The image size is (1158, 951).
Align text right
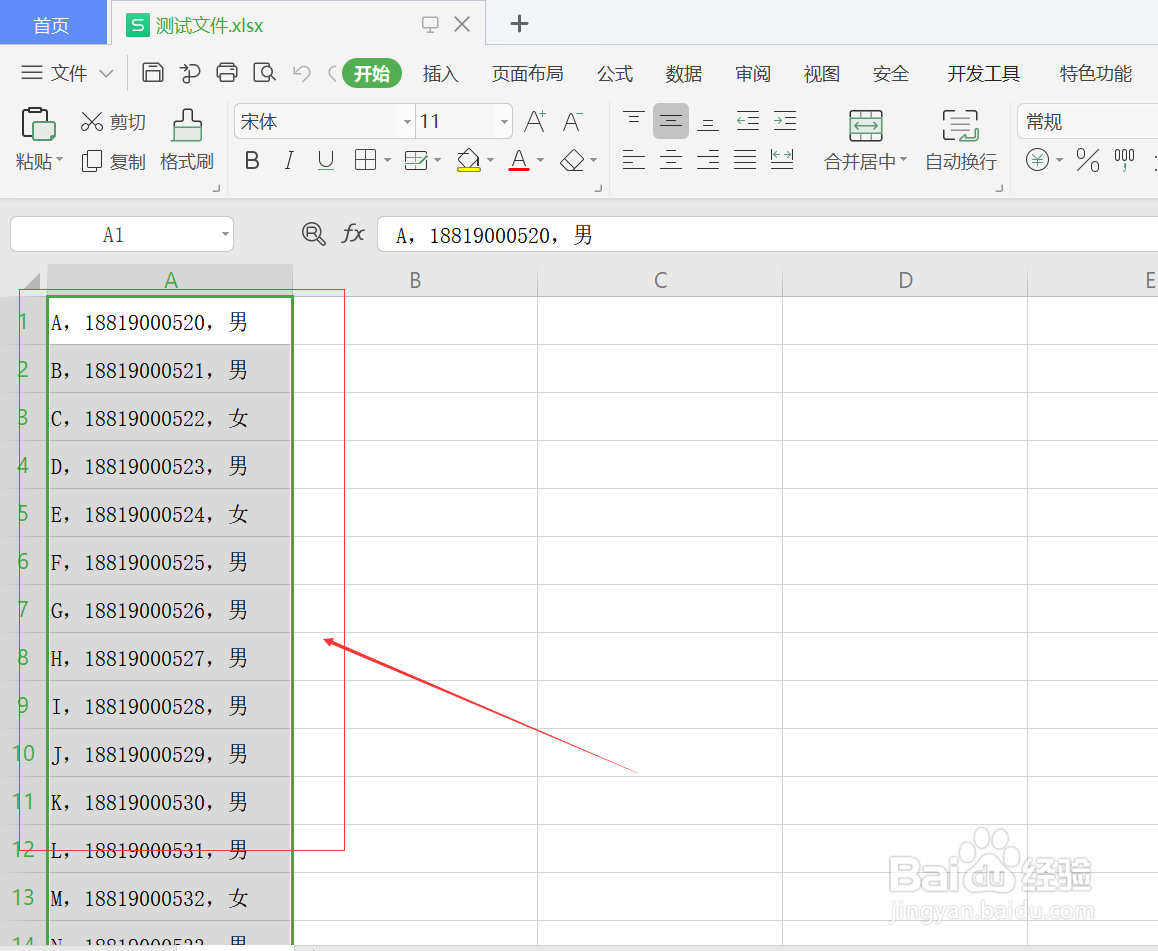[x=708, y=159]
